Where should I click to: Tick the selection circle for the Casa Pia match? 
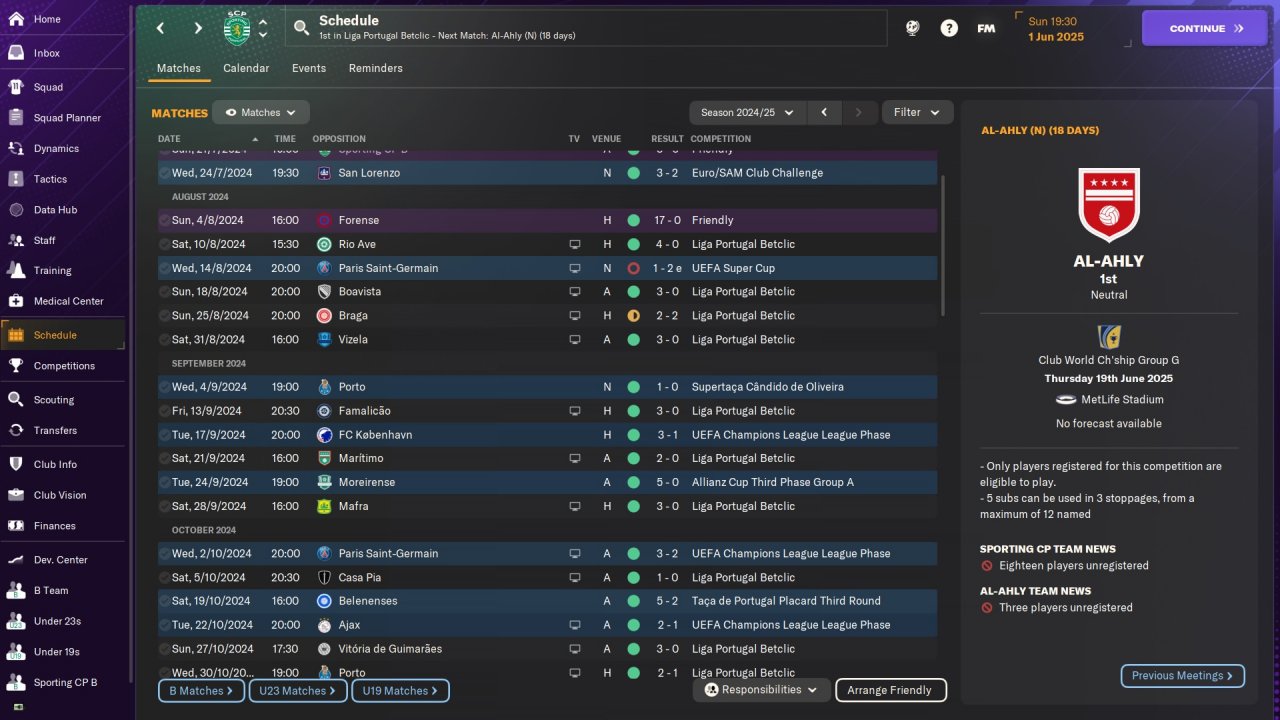(x=165, y=578)
